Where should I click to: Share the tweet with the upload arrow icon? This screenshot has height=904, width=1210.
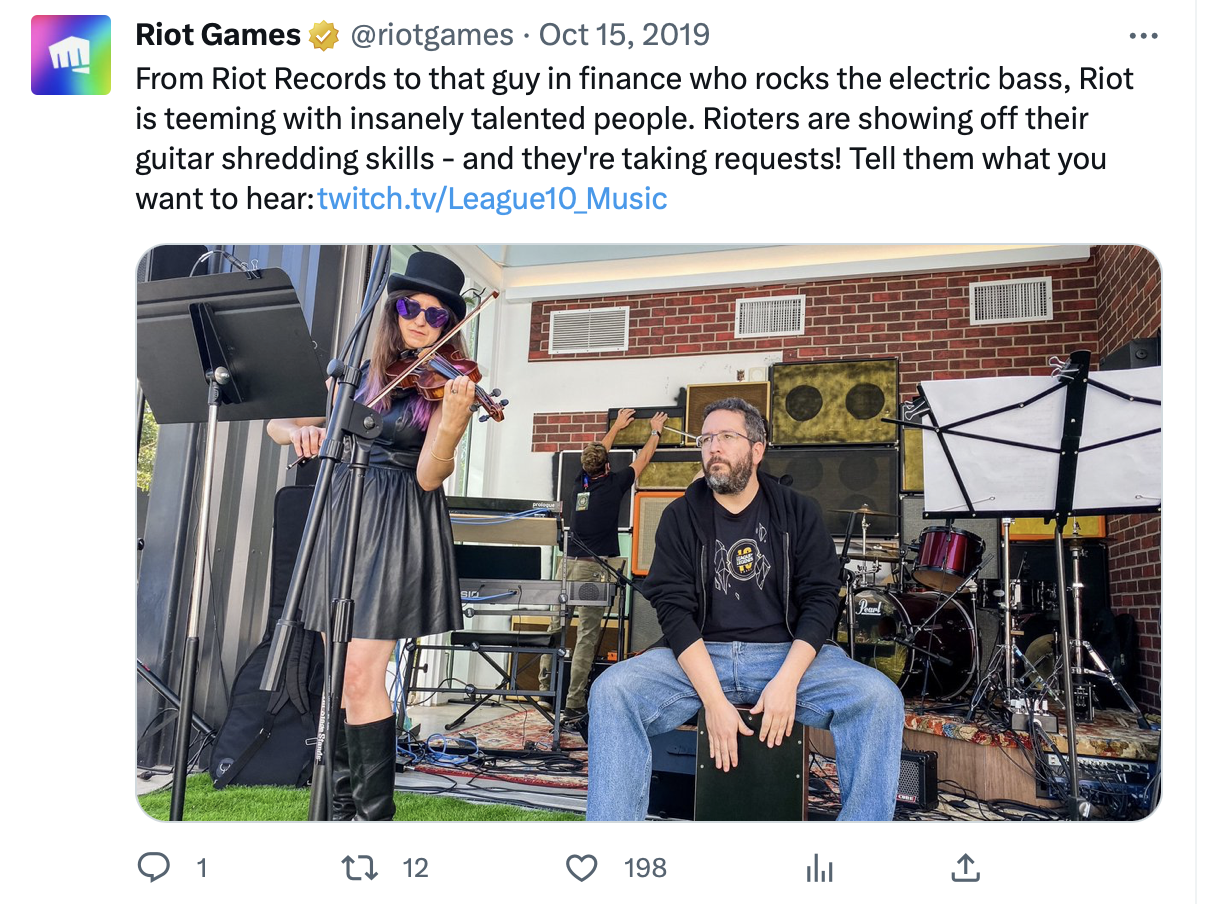[x=965, y=867]
